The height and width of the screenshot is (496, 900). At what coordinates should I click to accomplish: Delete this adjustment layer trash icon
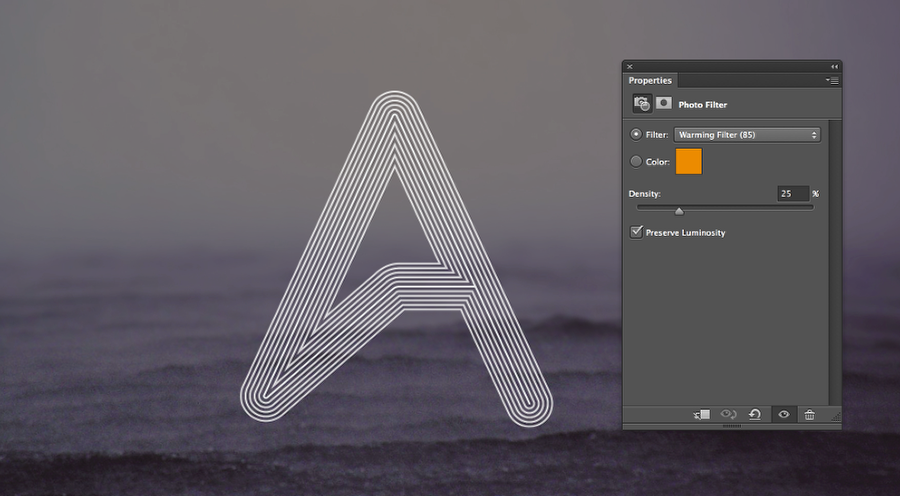(809, 414)
